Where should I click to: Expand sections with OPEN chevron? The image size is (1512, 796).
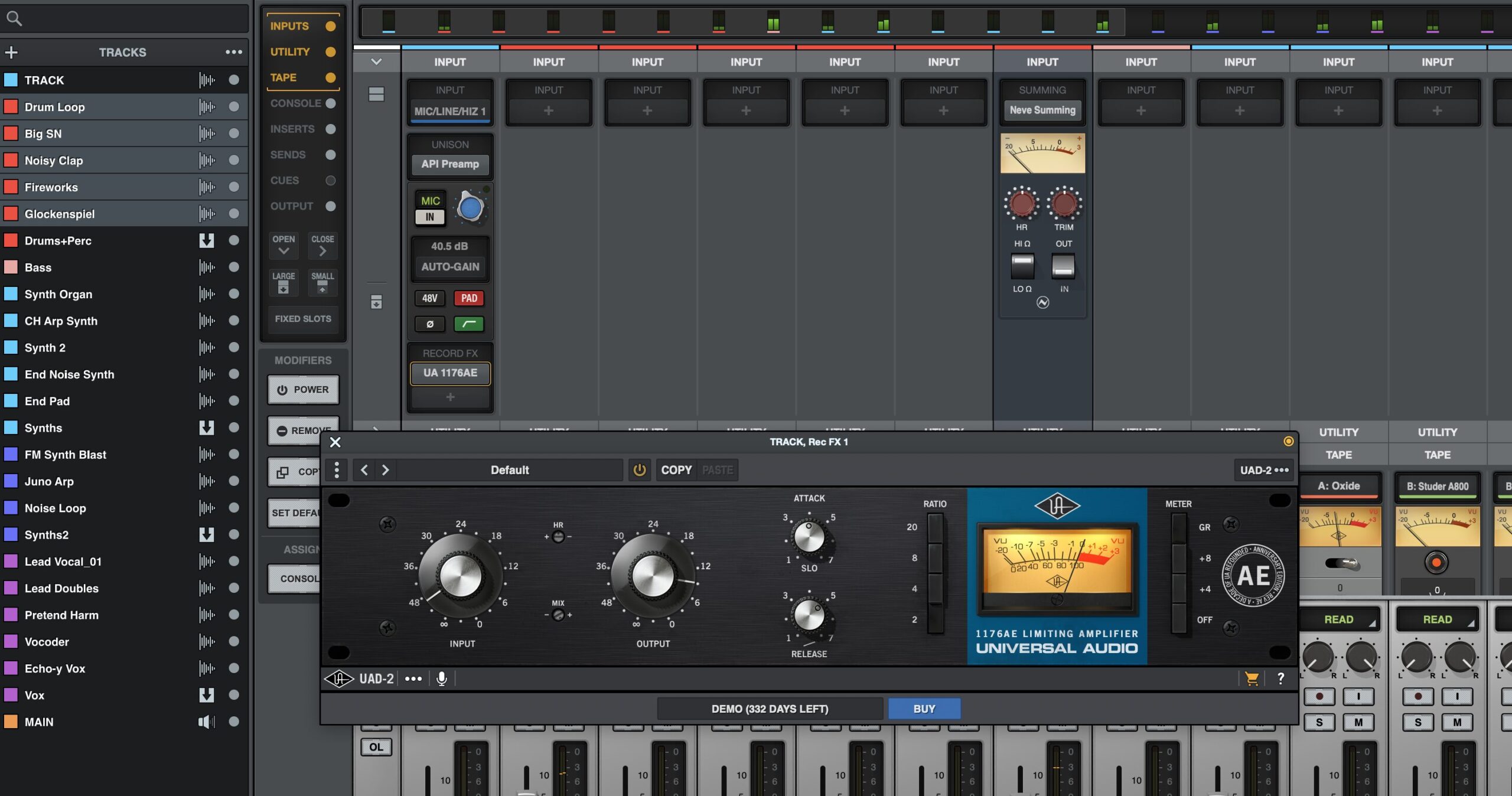tap(283, 245)
